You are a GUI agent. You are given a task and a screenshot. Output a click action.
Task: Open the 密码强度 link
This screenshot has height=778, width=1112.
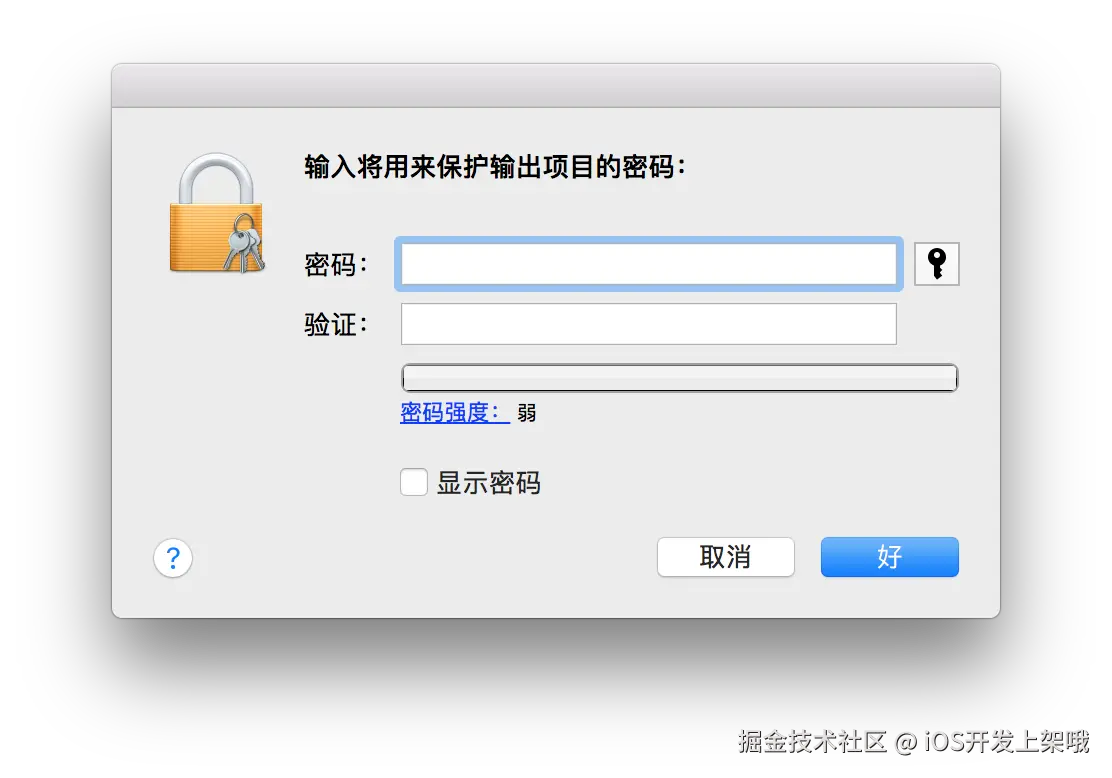click(x=455, y=412)
